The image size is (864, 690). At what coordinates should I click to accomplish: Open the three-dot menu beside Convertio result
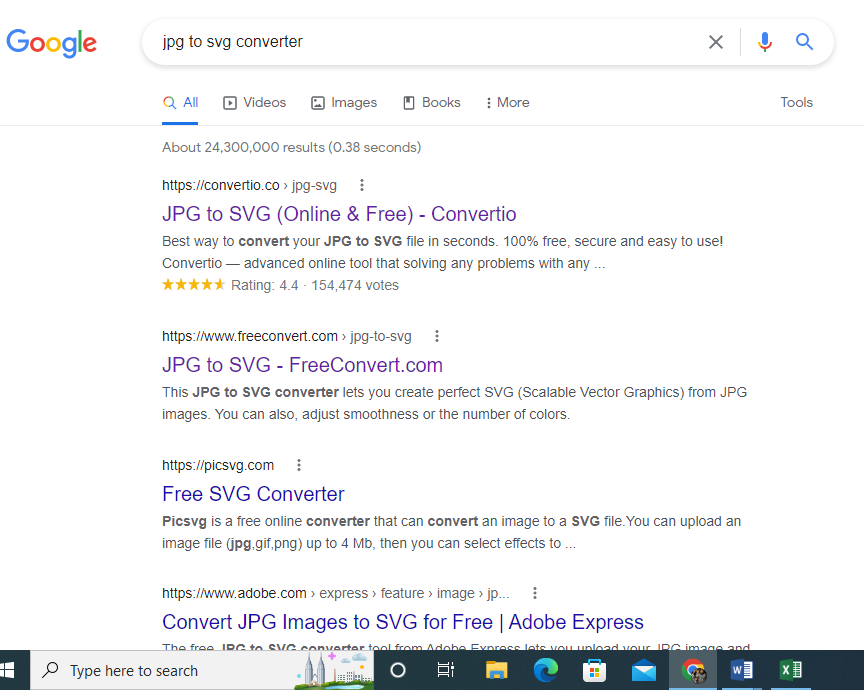[x=361, y=185]
